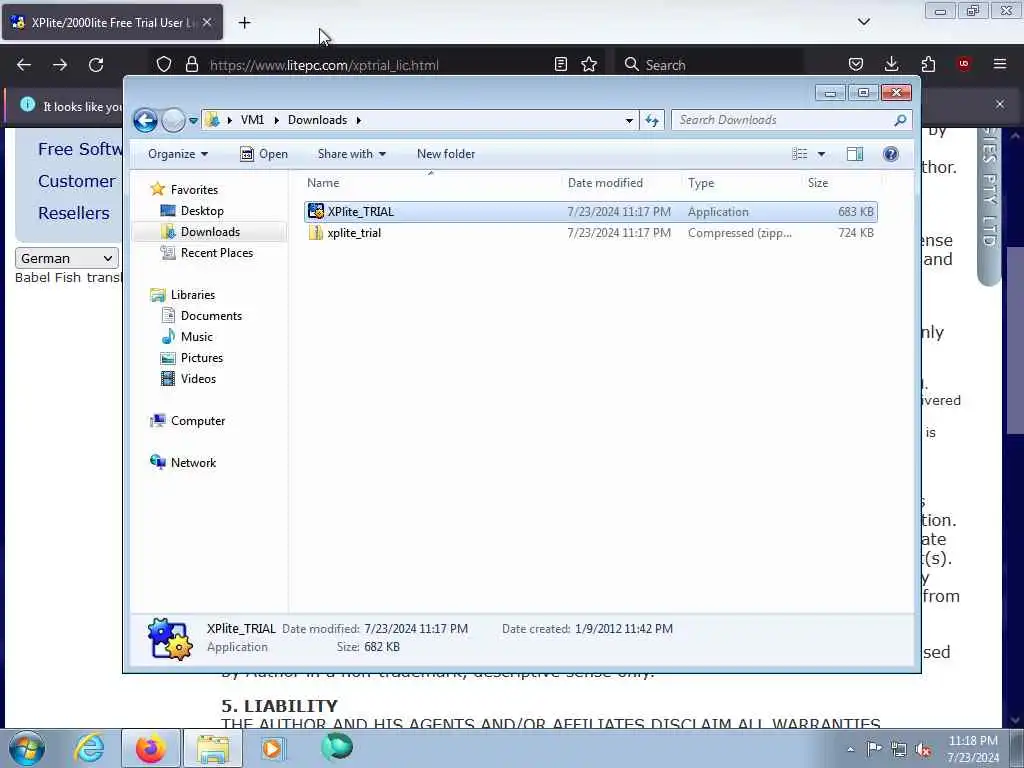
Task: Click the magnifier icon in Search Downloads
Action: pyautogui.click(x=901, y=120)
